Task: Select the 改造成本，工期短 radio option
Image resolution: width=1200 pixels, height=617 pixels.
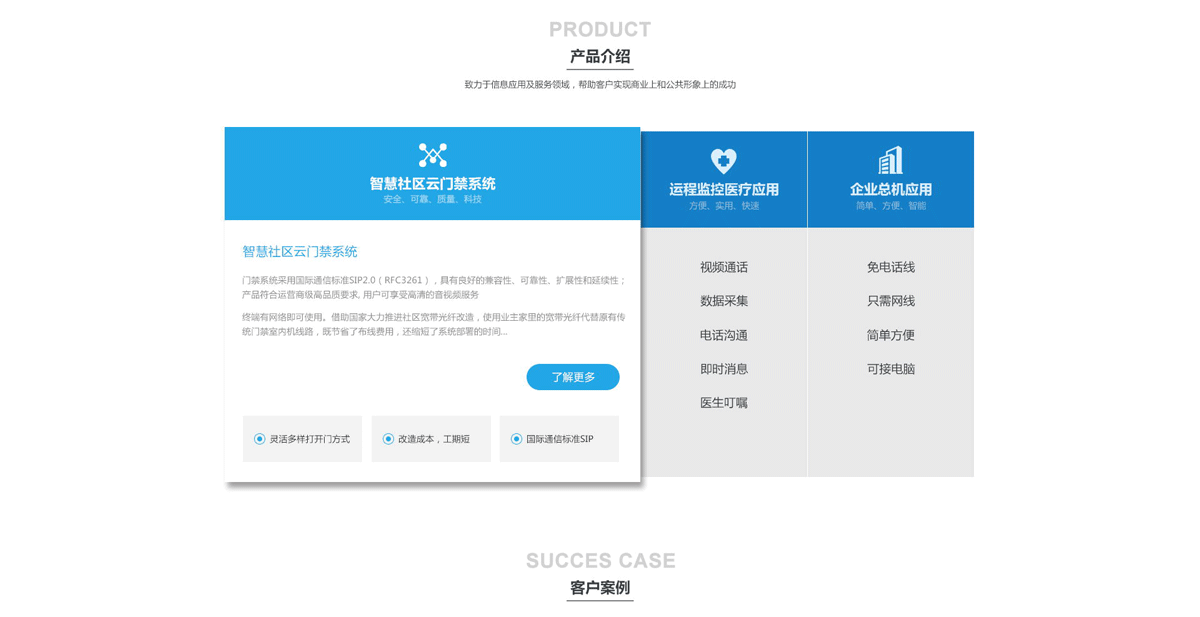Action: (431, 439)
